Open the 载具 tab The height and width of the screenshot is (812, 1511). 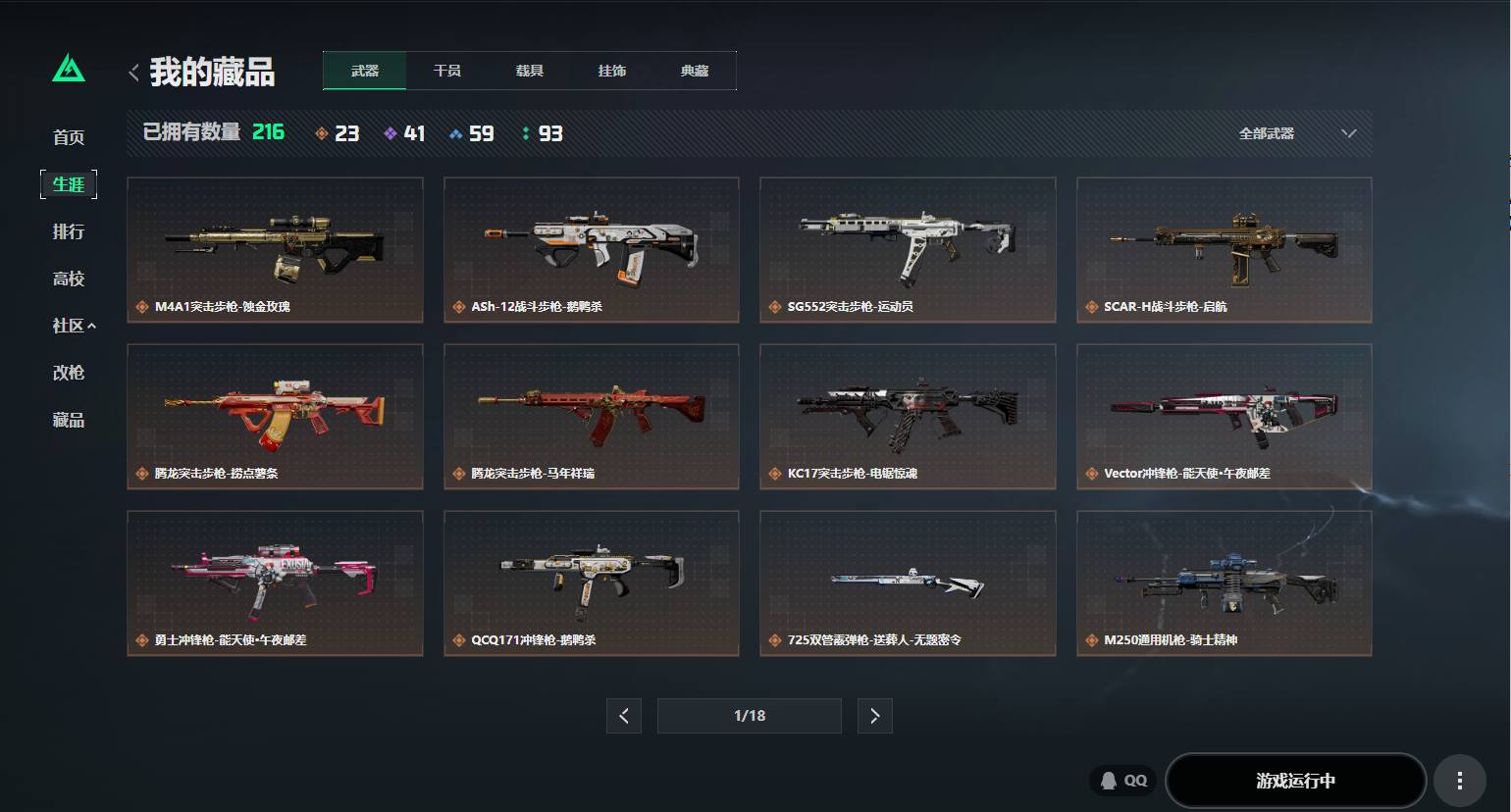coord(530,71)
